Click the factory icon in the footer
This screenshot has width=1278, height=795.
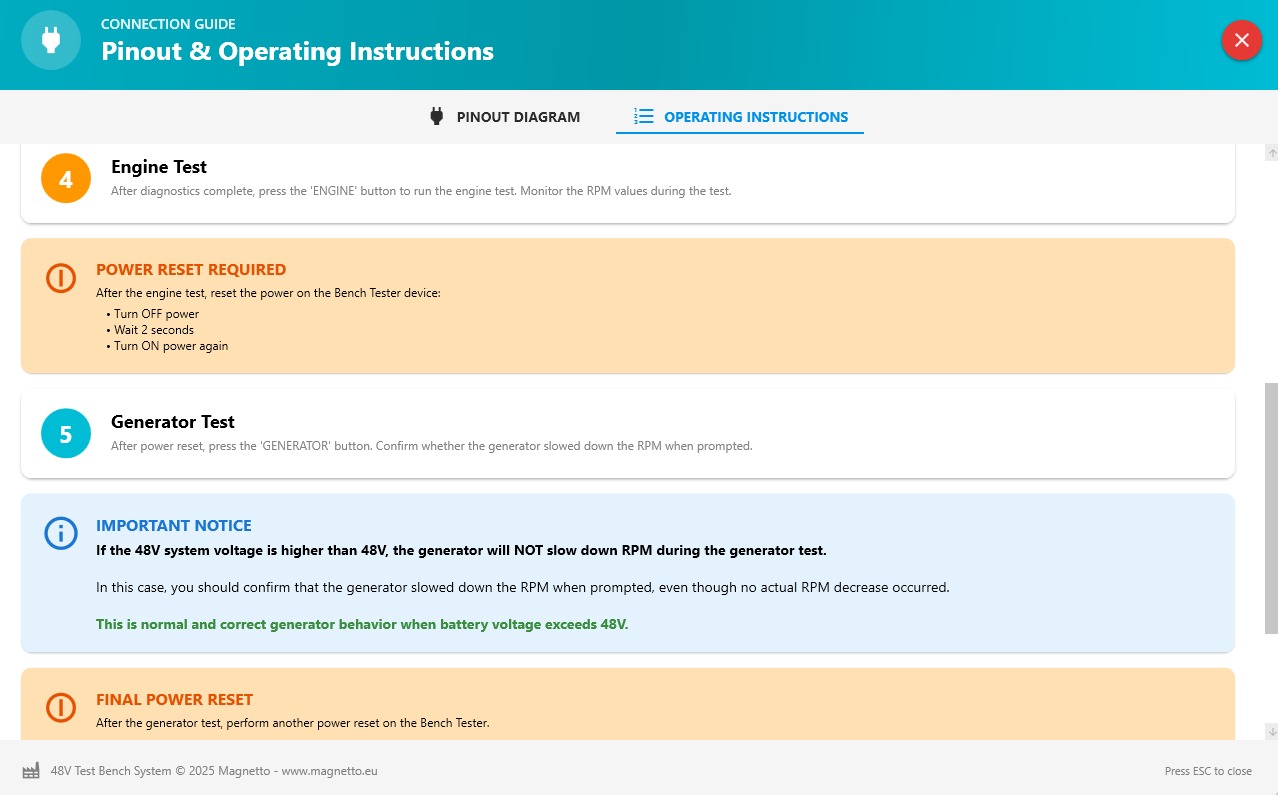[31, 771]
